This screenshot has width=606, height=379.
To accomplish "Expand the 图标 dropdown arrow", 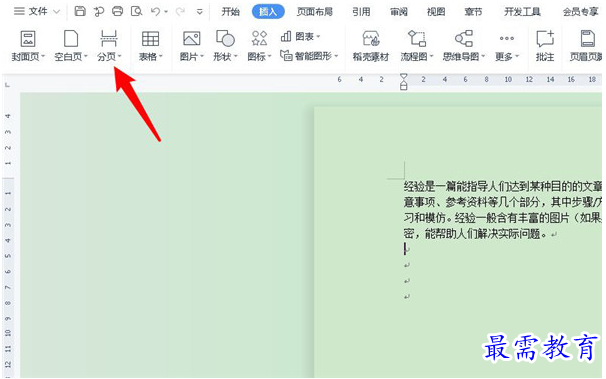I will tap(270, 56).
